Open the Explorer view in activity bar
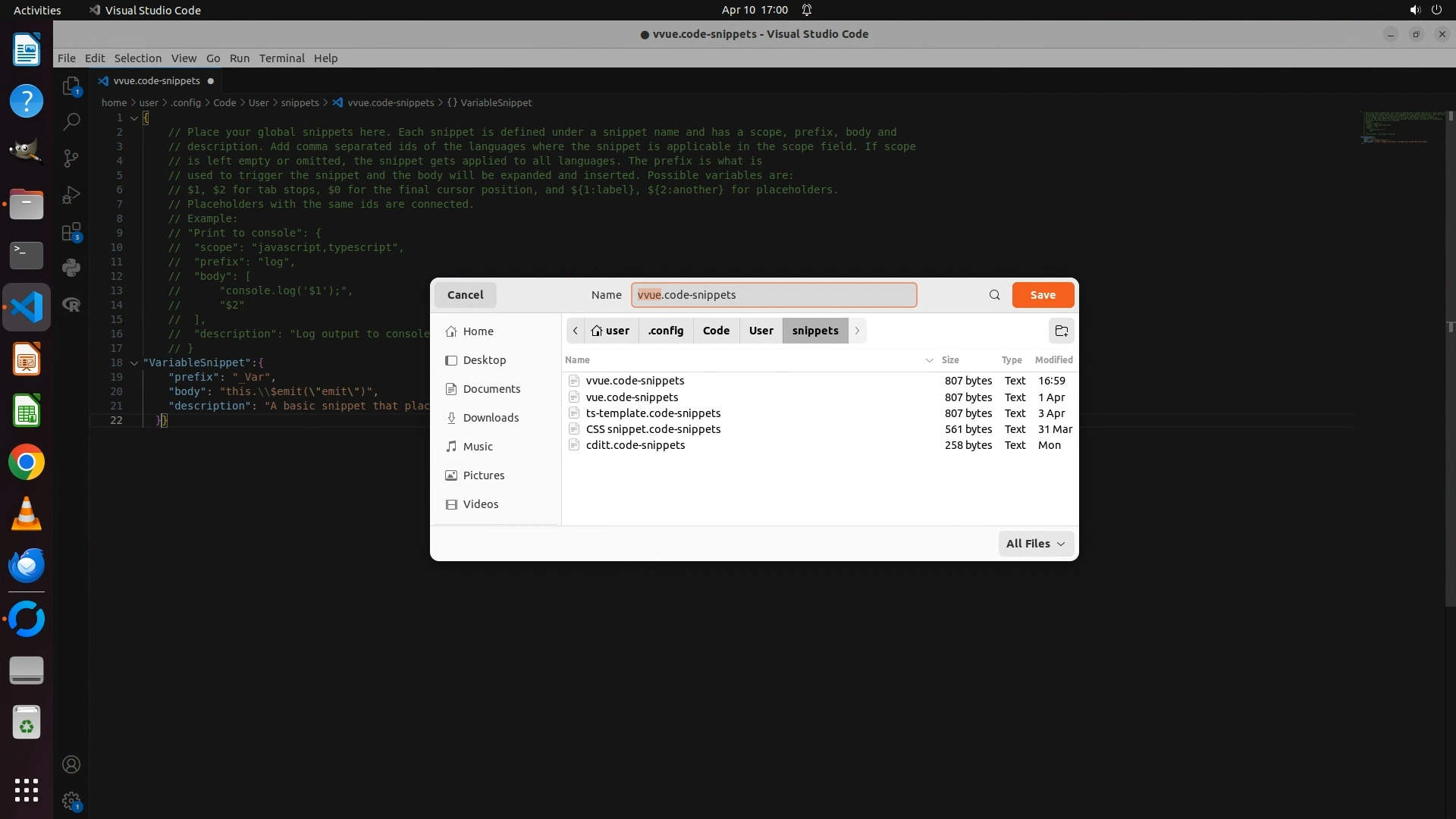This screenshot has width=1456, height=819. pos(71,86)
